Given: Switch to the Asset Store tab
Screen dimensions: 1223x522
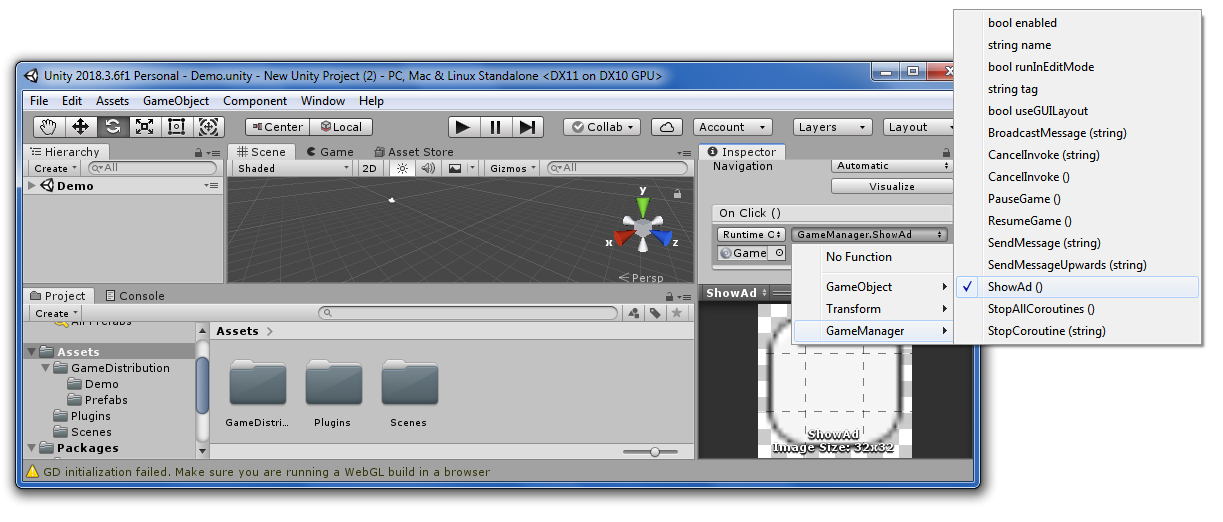Looking at the screenshot, I should tap(412, 152).
